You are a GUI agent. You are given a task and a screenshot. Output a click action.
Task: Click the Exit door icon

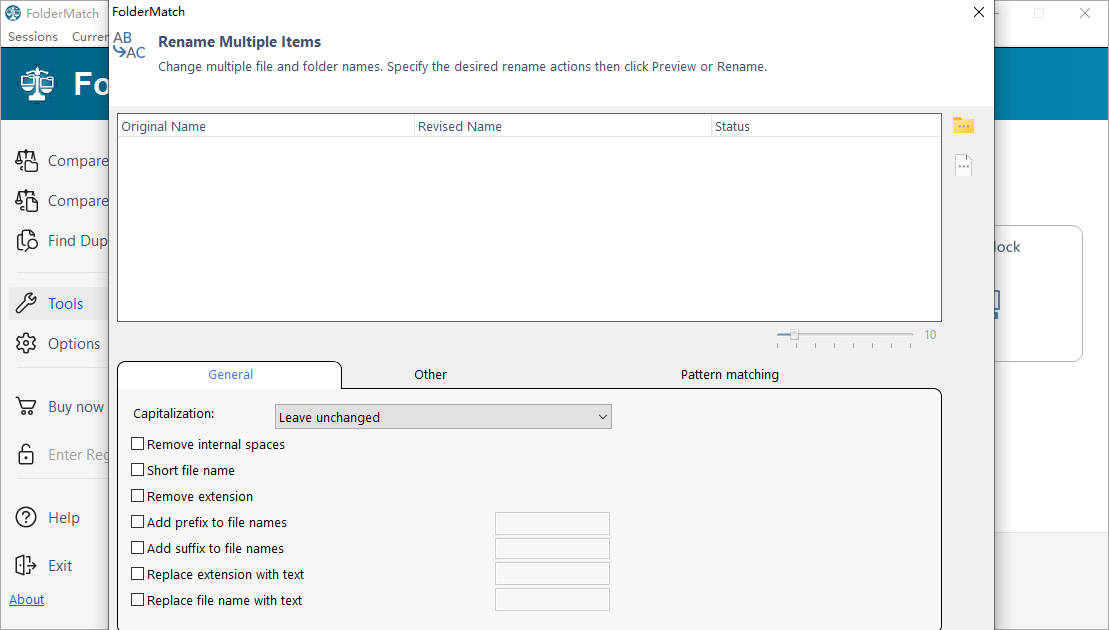(x=25, y=565)
